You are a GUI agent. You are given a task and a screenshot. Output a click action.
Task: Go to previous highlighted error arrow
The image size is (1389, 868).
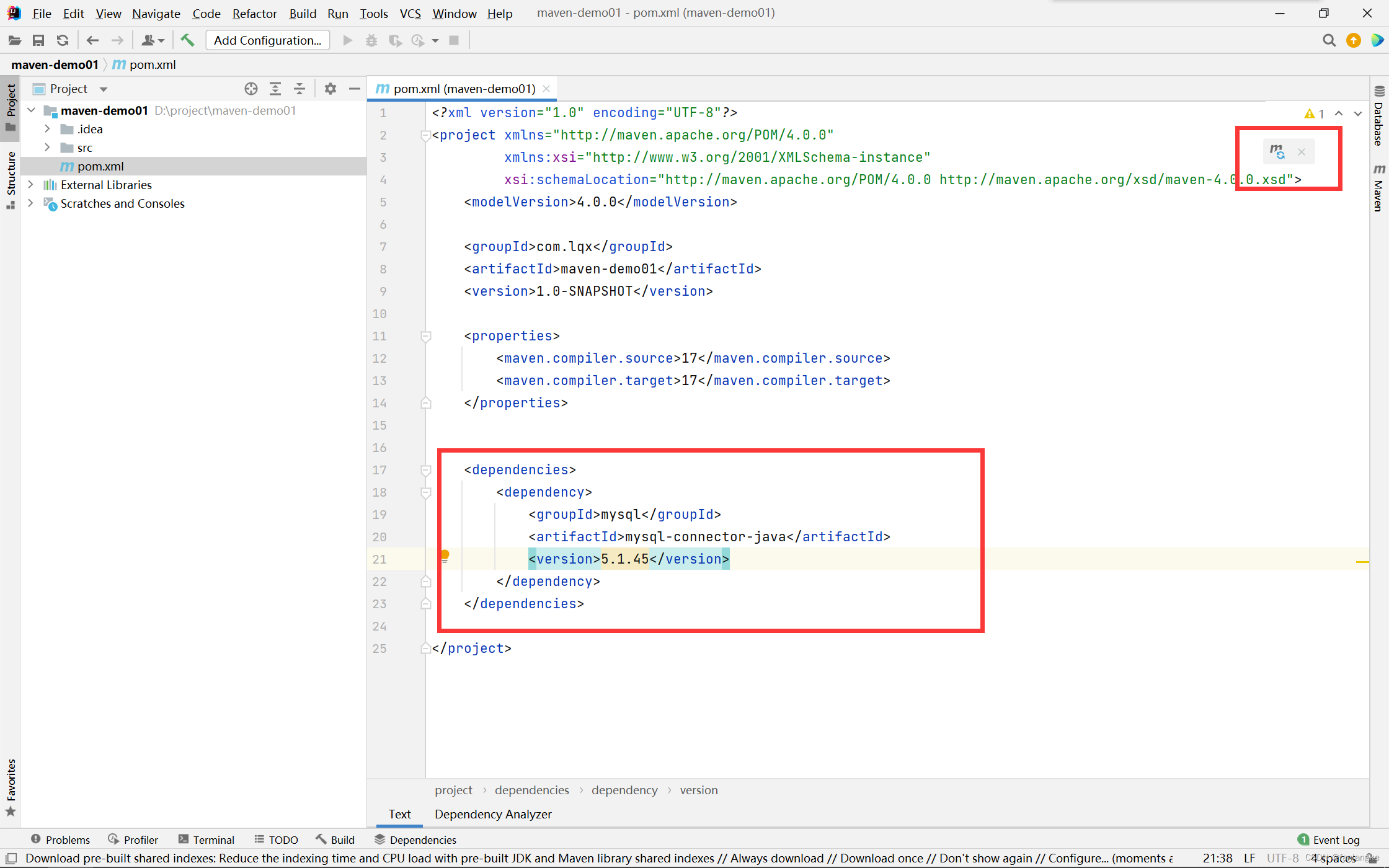(1339, 113)
